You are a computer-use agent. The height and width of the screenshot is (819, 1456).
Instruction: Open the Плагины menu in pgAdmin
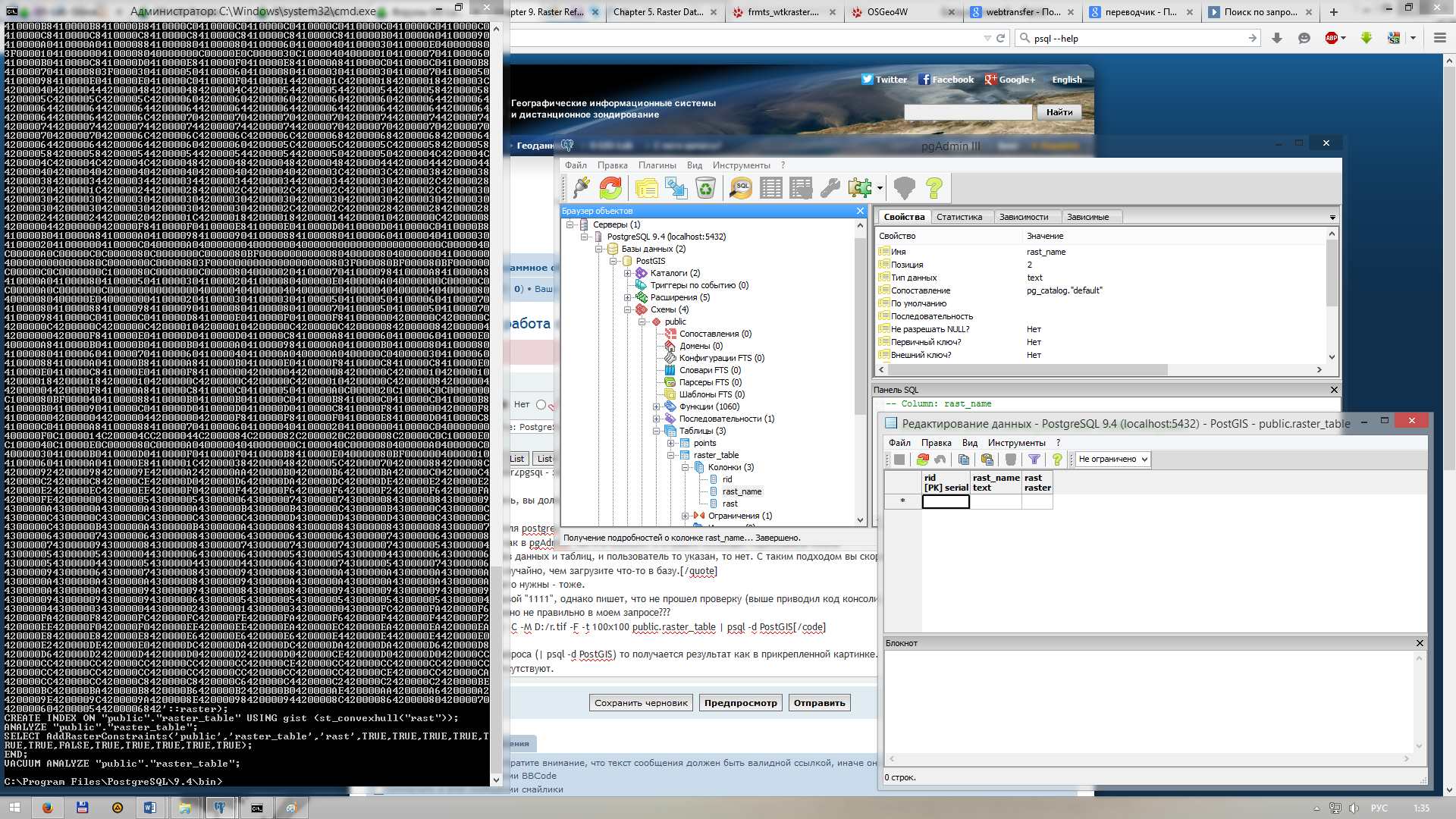click(657, 165)
